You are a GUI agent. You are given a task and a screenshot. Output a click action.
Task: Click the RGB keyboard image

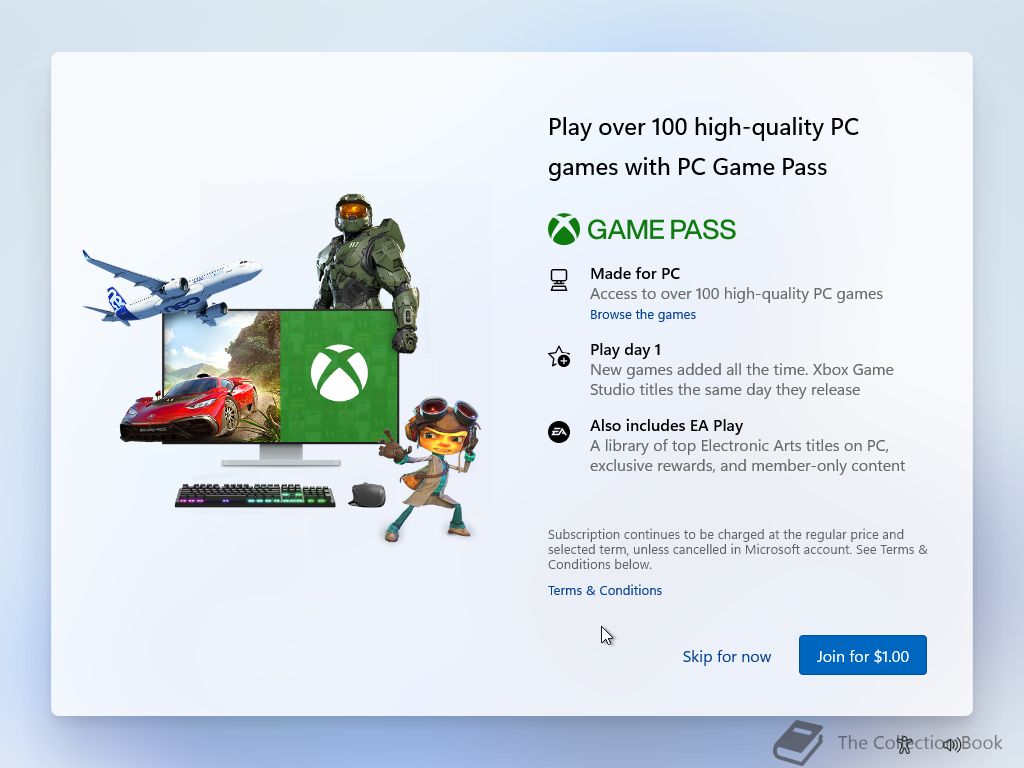pos(255,495)
